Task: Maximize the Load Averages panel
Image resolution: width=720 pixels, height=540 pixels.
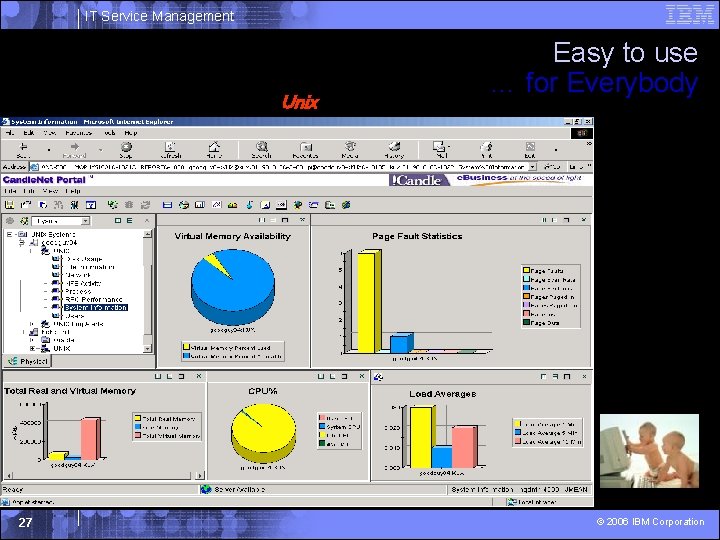Action: 567,377
